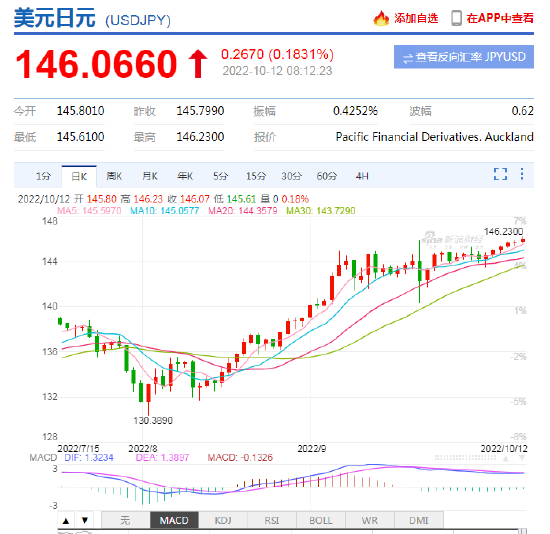
Task: Switch indicator to RSI
Action: coord(272,520)
